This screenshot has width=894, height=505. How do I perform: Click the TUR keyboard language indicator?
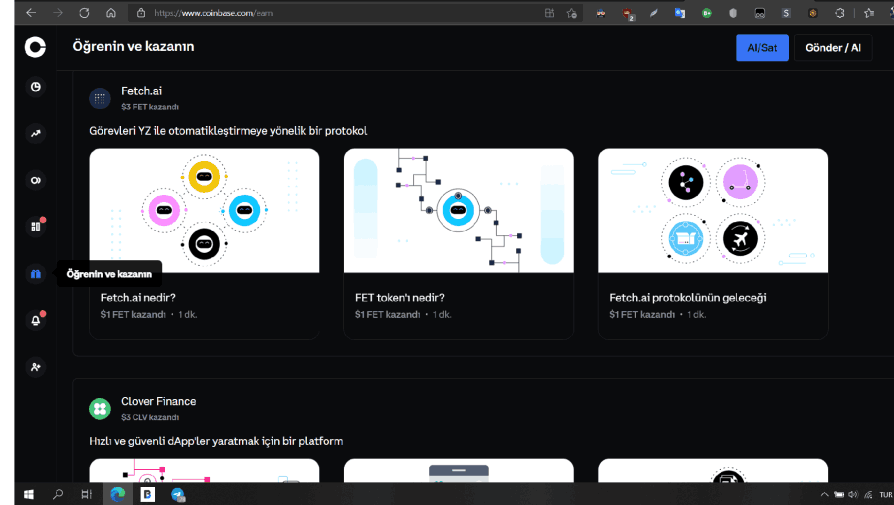point(886,495)
